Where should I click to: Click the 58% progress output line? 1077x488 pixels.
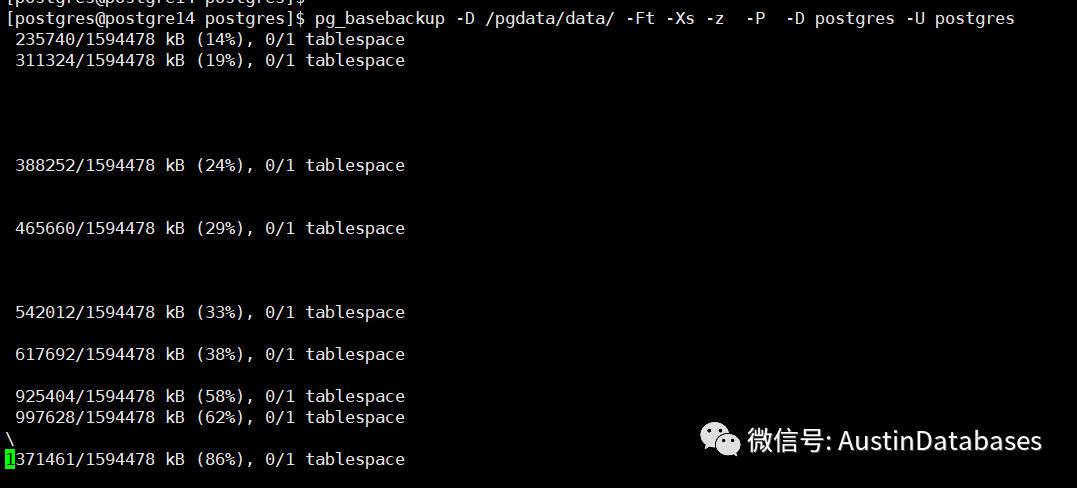click(210, 396)
